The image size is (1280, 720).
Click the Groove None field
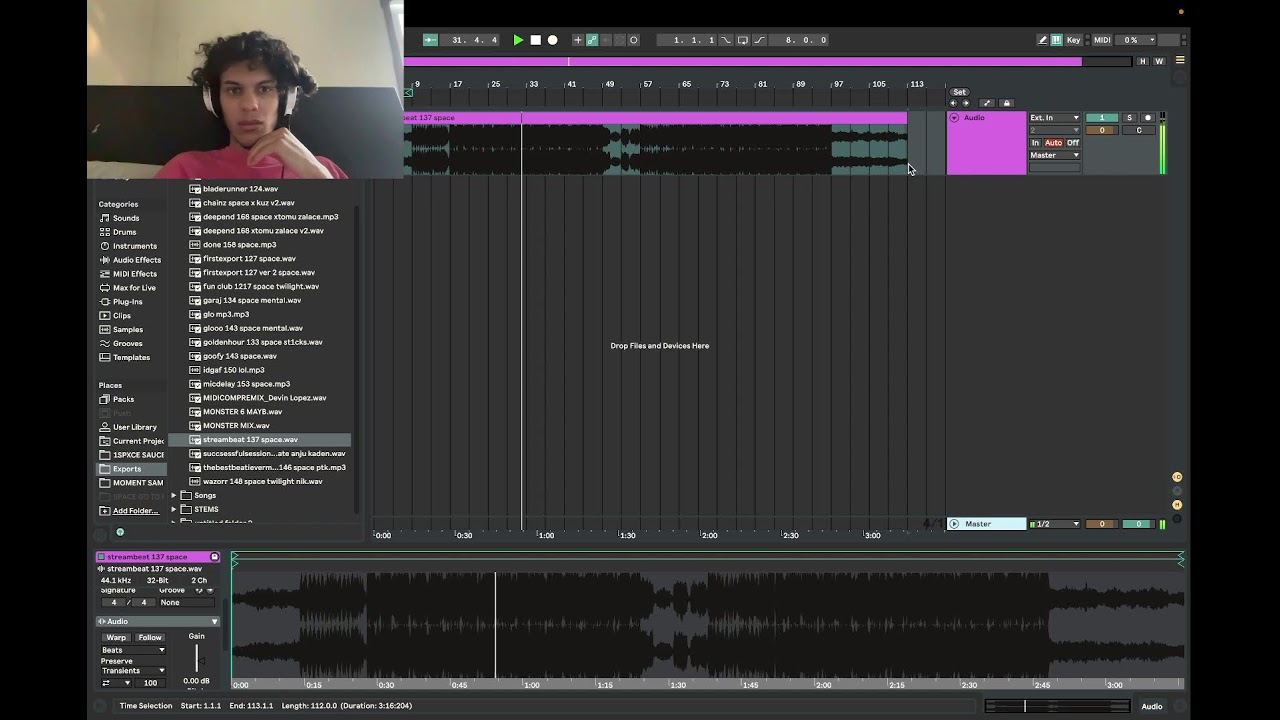pos(186,602)
